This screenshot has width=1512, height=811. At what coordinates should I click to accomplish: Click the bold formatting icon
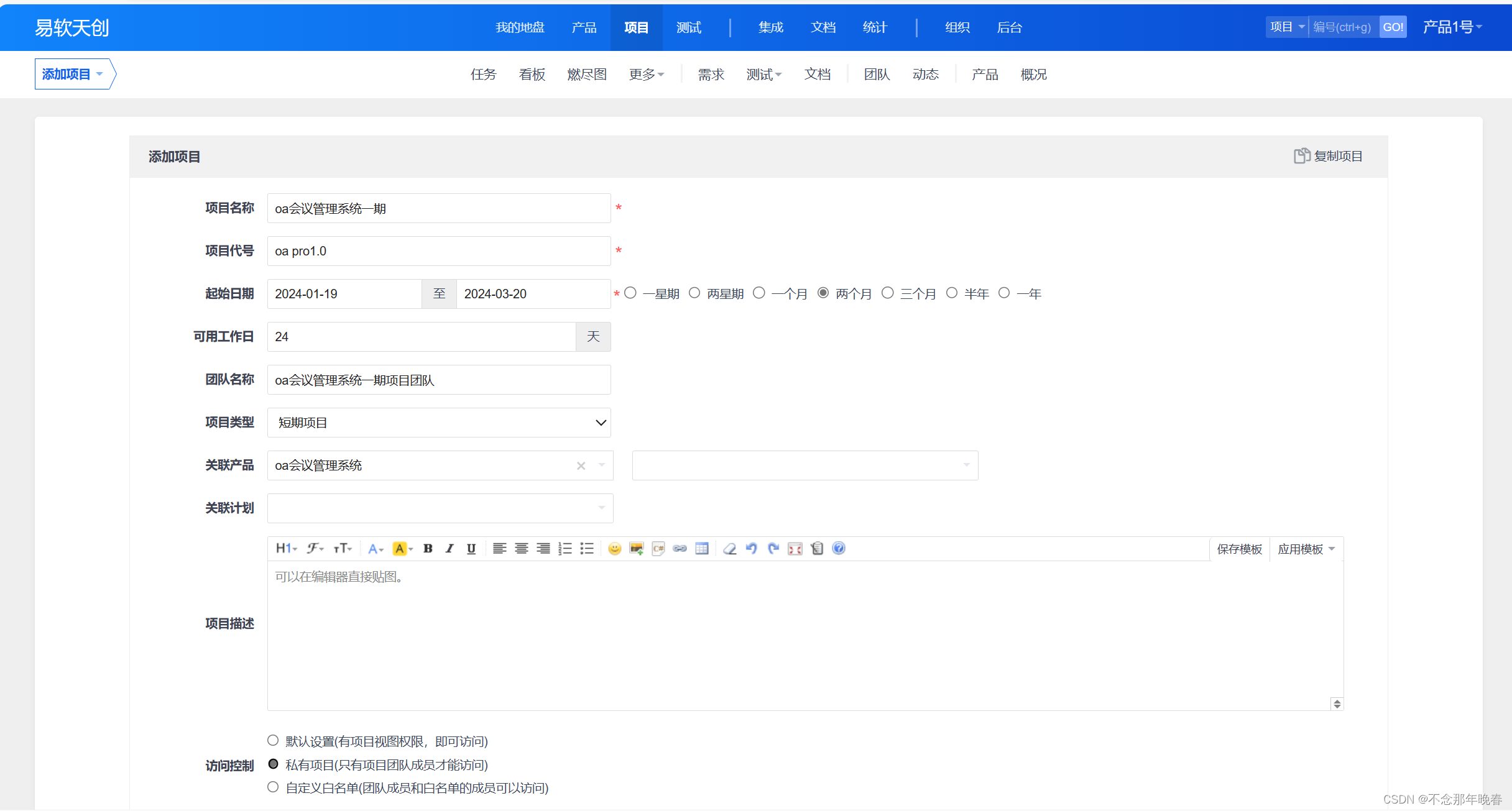click(x=428, y=548)
